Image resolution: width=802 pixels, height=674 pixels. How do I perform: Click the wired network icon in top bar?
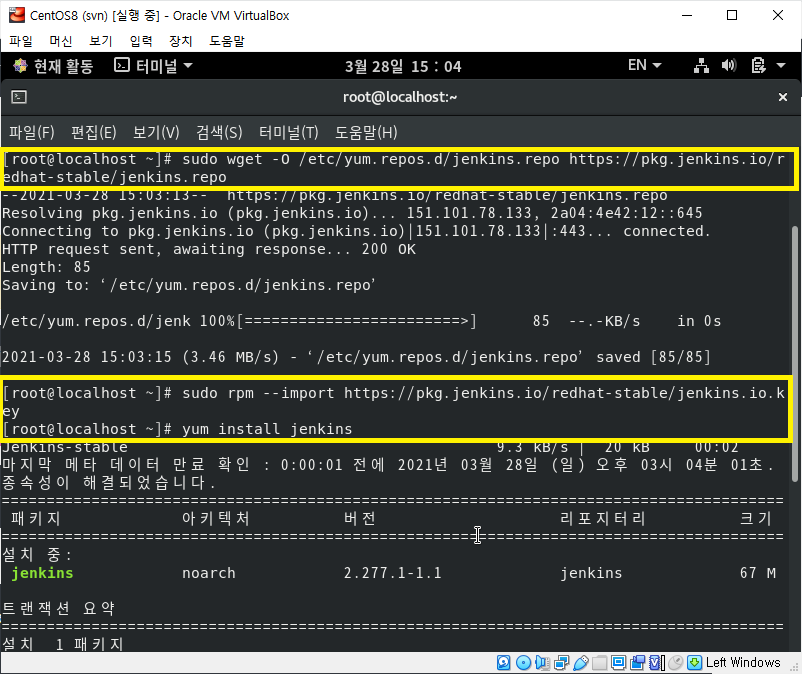(x=701, y=65)
